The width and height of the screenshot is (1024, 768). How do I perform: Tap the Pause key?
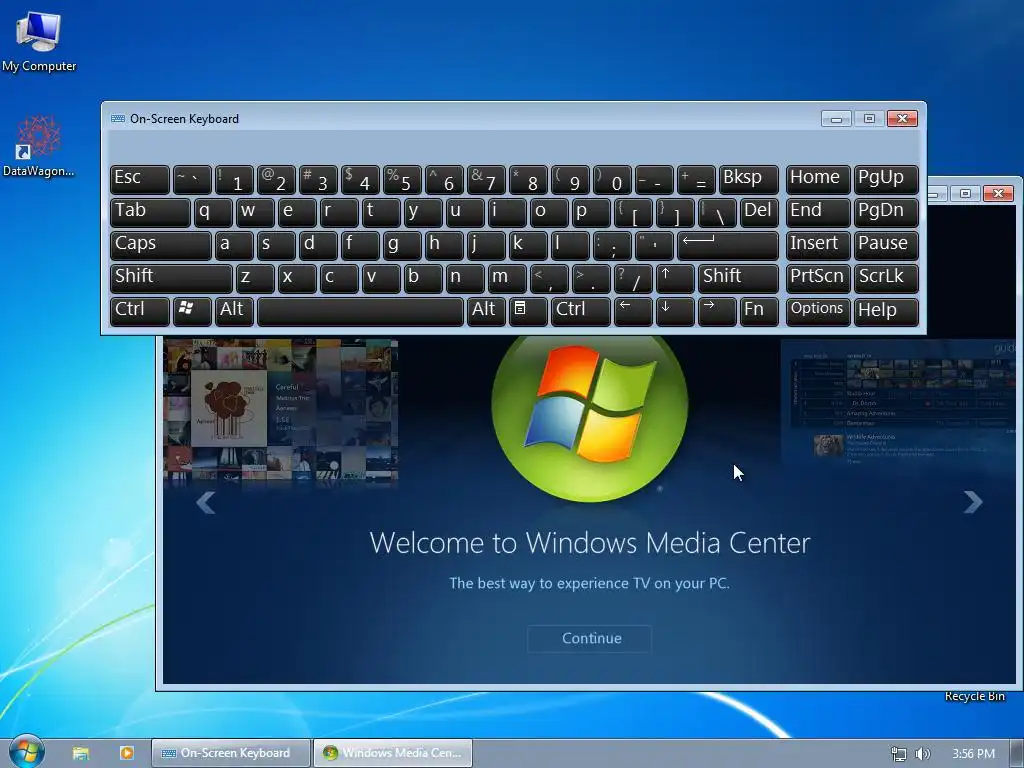886,246
